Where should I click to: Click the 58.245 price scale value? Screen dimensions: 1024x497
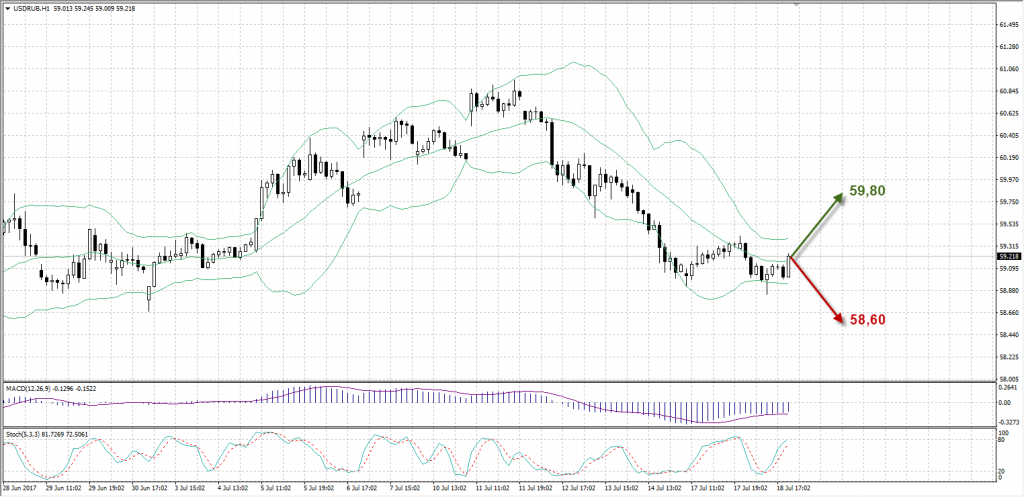1008,357
